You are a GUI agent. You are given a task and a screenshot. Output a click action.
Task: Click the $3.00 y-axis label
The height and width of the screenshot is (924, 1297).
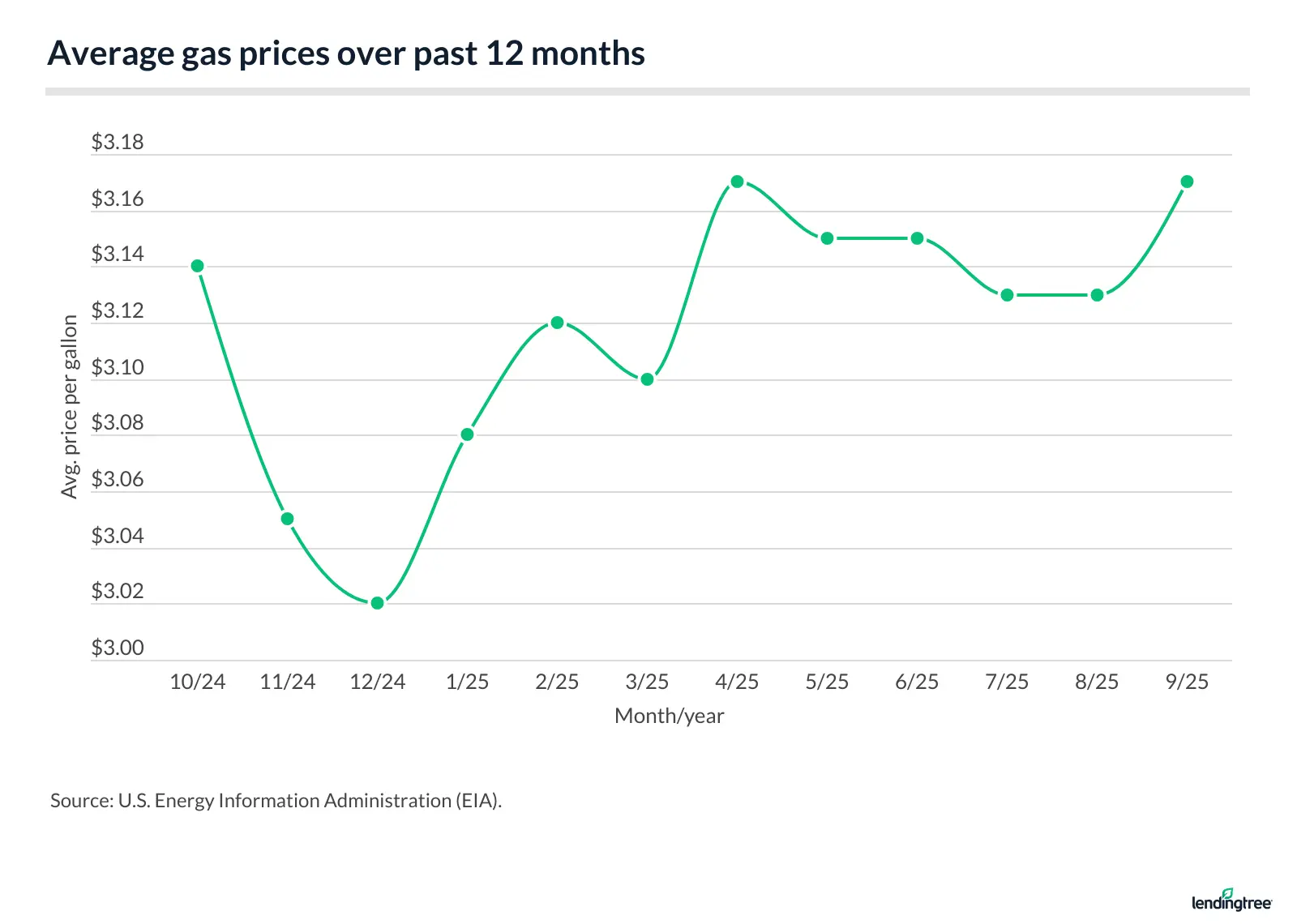pyautogui.click(x=118, y=648)
